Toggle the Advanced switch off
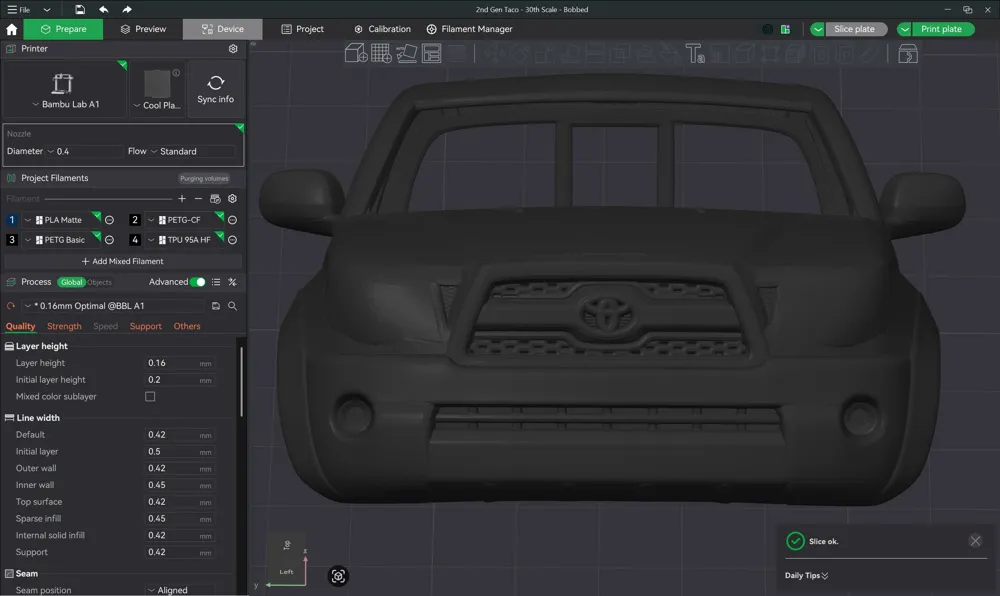 [198, 282]
